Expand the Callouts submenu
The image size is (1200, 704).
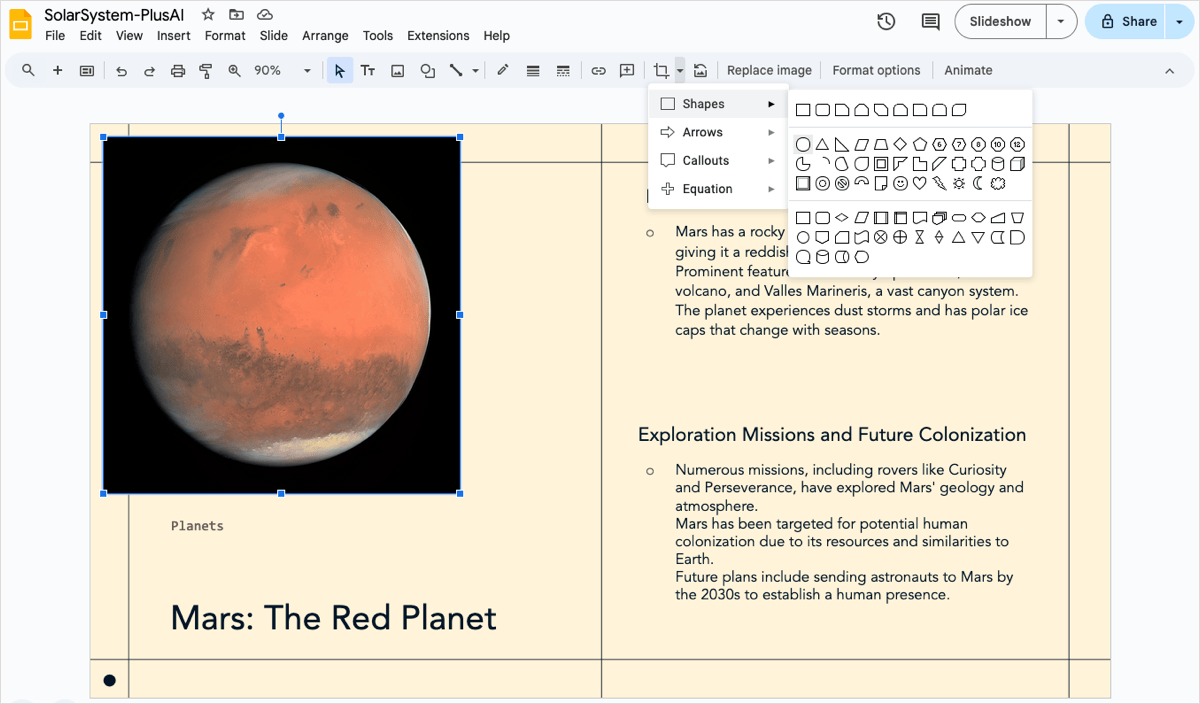(x=718, y=160)
